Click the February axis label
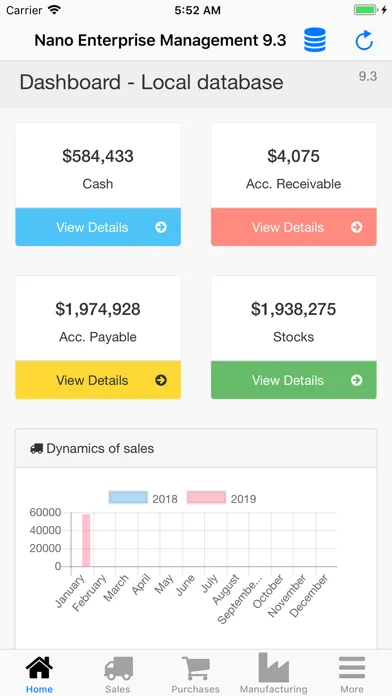This screenshot has width=392, height=696. (x=90, y=593)
